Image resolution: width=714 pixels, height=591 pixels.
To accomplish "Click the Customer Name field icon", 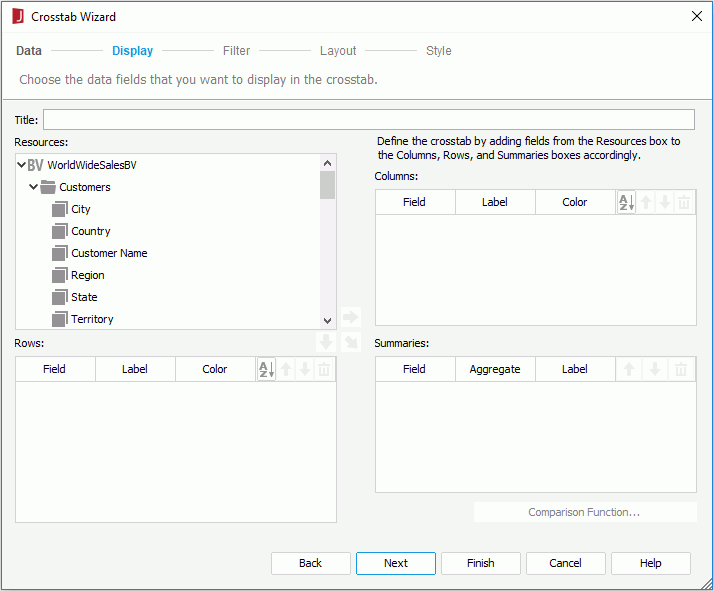I will 60,253.
